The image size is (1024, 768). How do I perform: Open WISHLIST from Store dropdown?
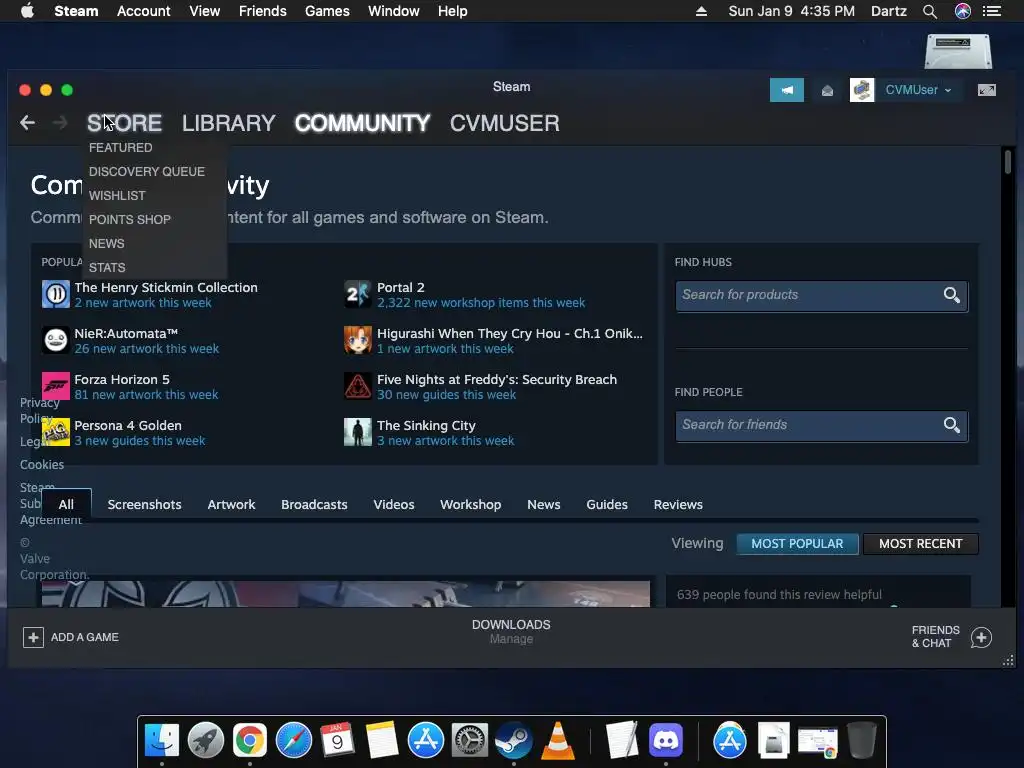117,196
